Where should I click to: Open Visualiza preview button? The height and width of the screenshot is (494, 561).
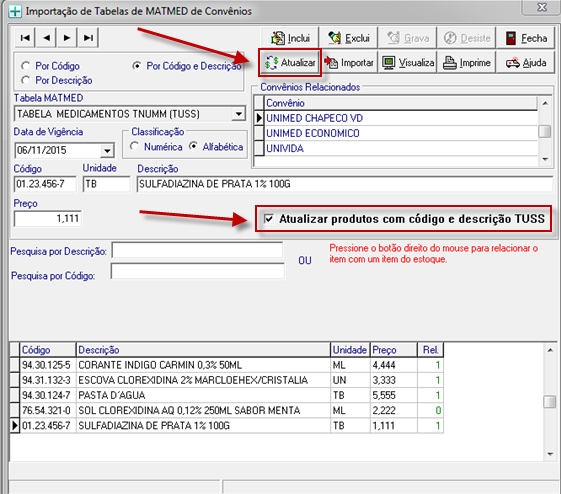pyautogui.click(x=408, y=63)
